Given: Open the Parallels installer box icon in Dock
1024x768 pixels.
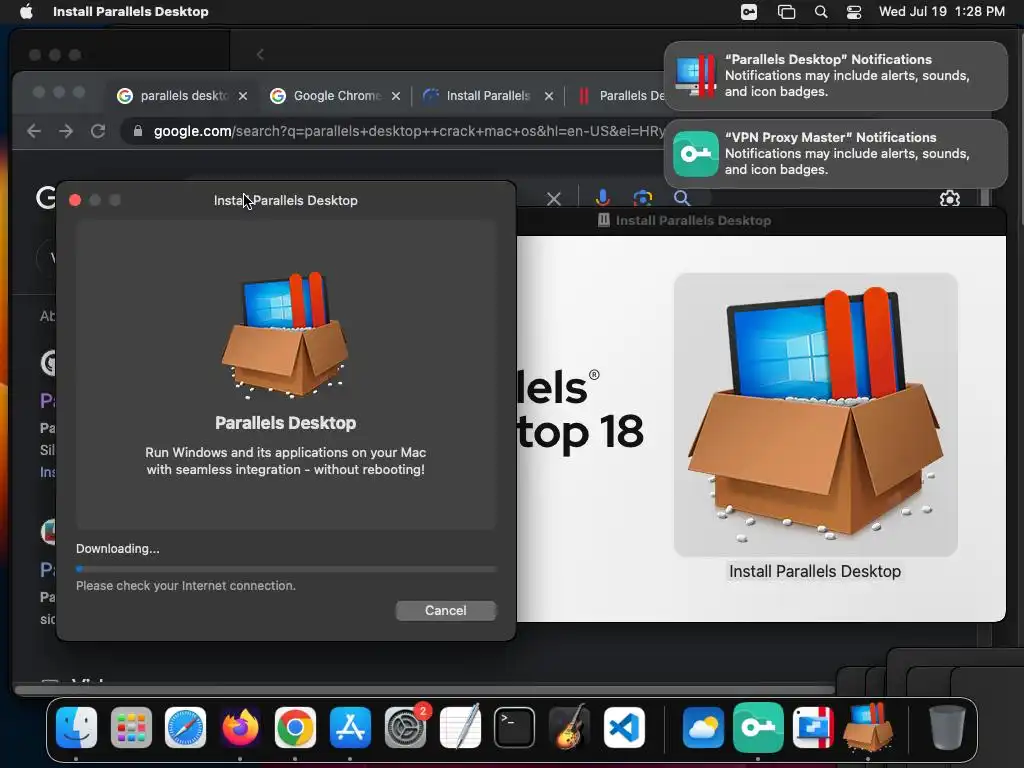Looking at the screenshot, I should click(x=868, y=728).
